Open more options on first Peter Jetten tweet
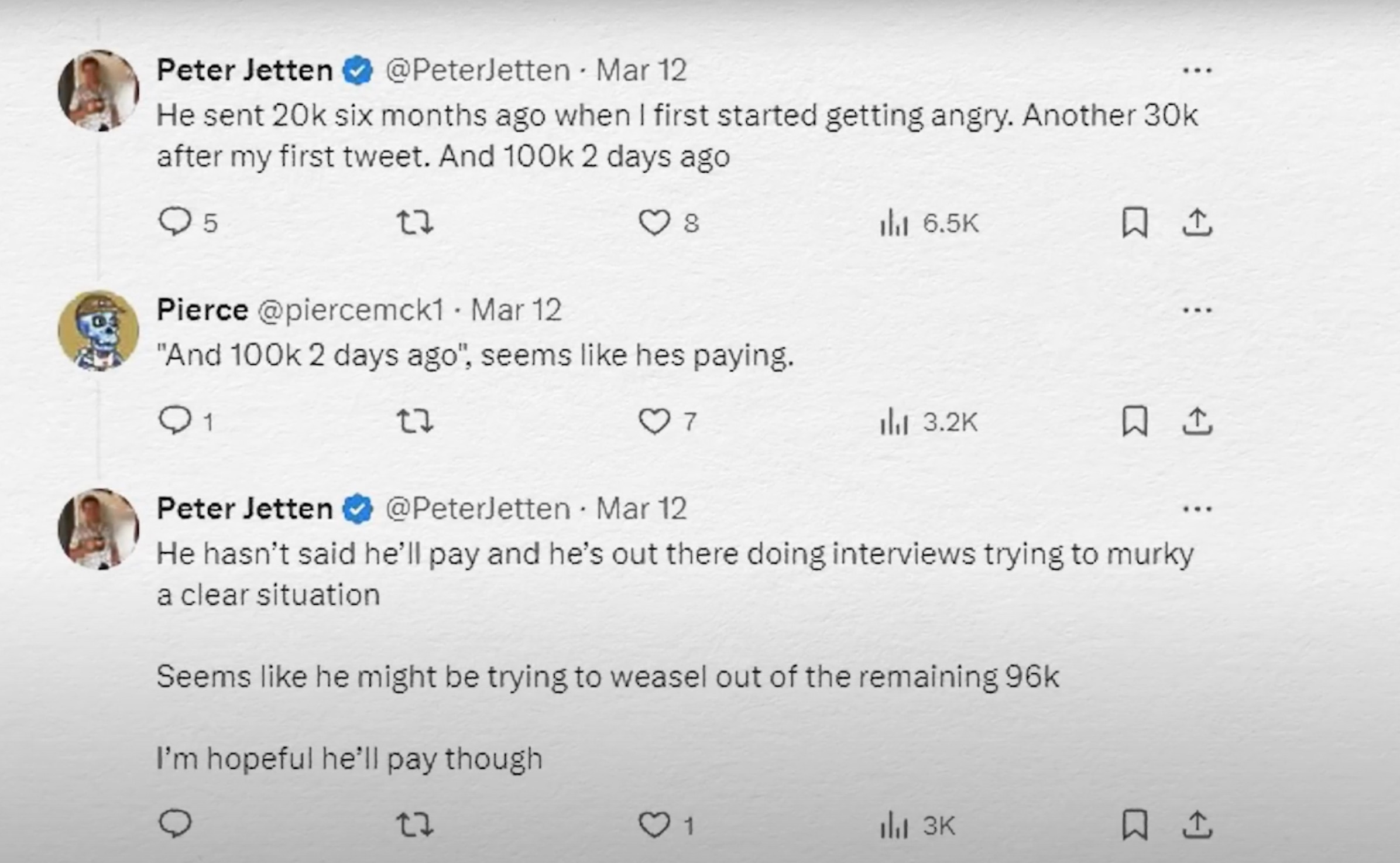Viewport: 1400px width, 863px height. 1197,71
